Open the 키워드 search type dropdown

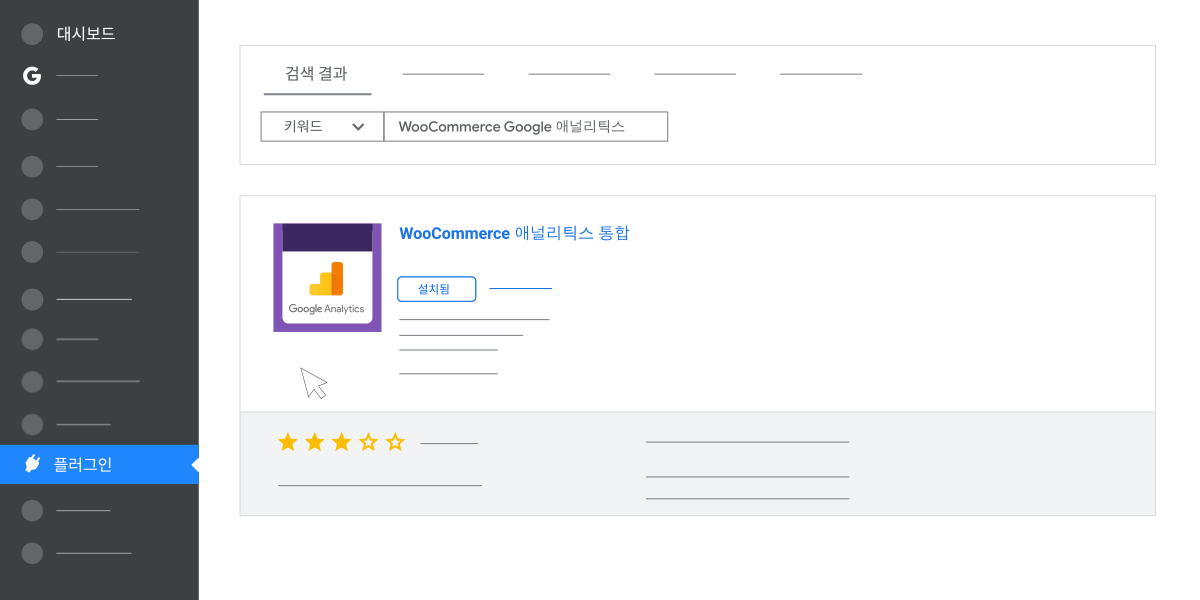(322, 127)
